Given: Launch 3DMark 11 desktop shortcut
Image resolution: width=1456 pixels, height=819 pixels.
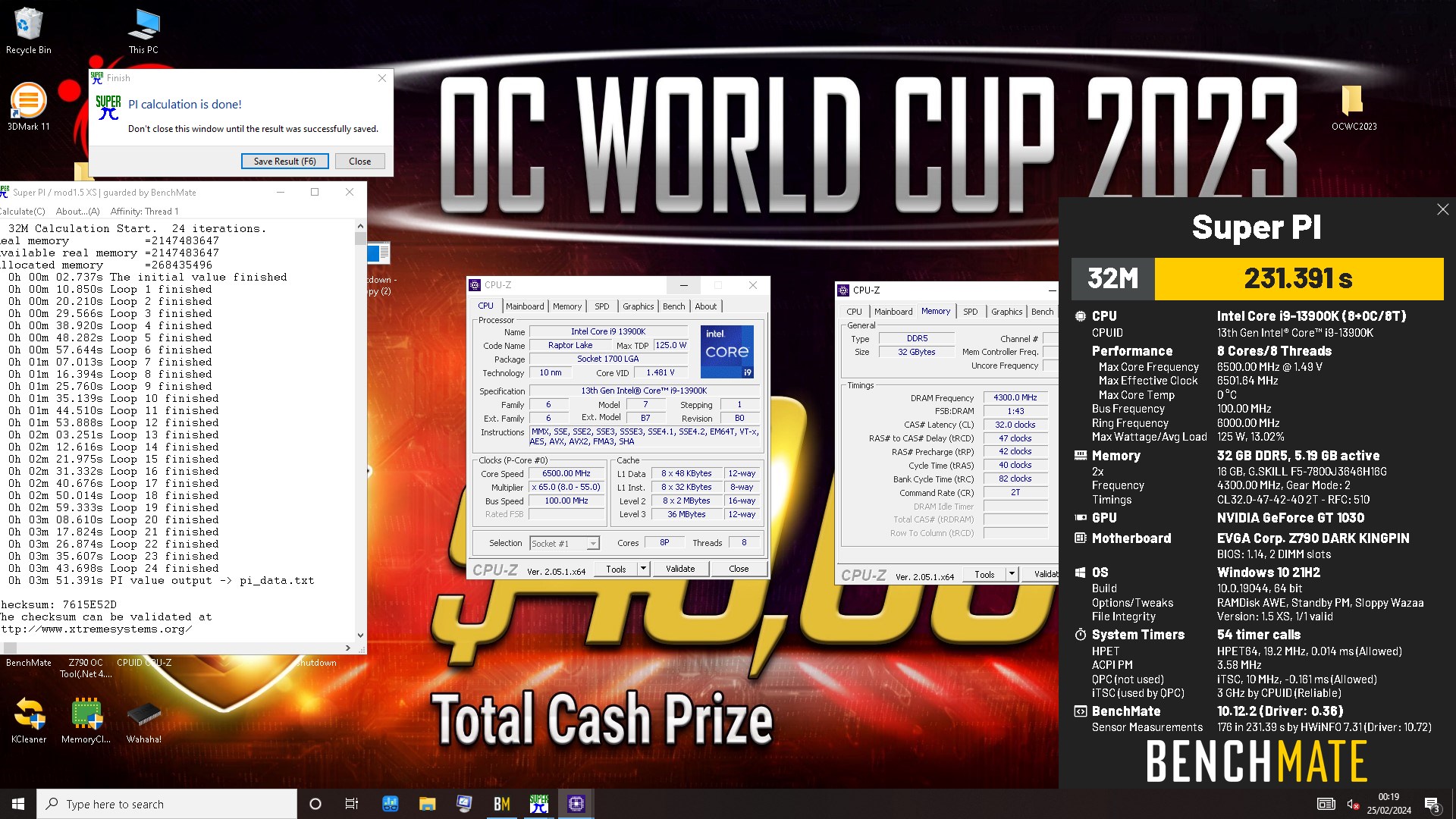Looking at the screenshot, I should coord(29,107).
